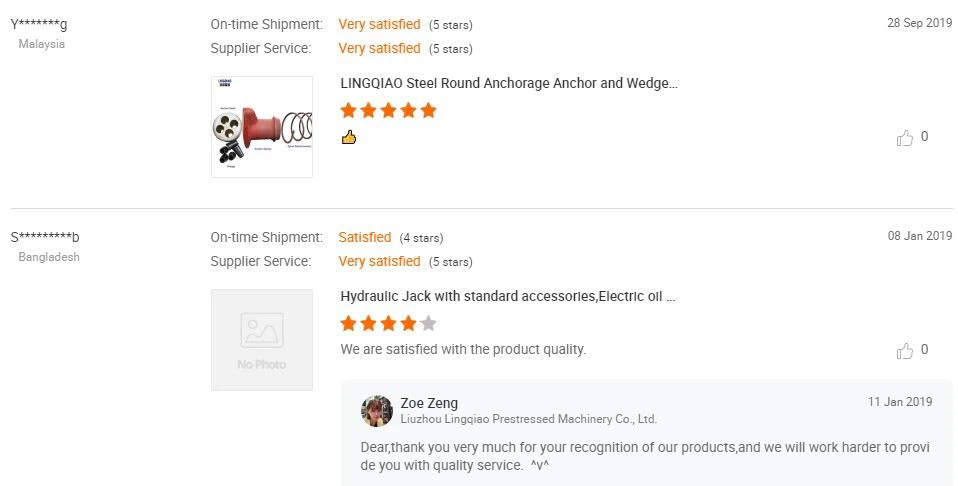Screen dimensions: 958x486
Task: Open Hydraulic Jack with standard accessories link
Action: [508, 296]
